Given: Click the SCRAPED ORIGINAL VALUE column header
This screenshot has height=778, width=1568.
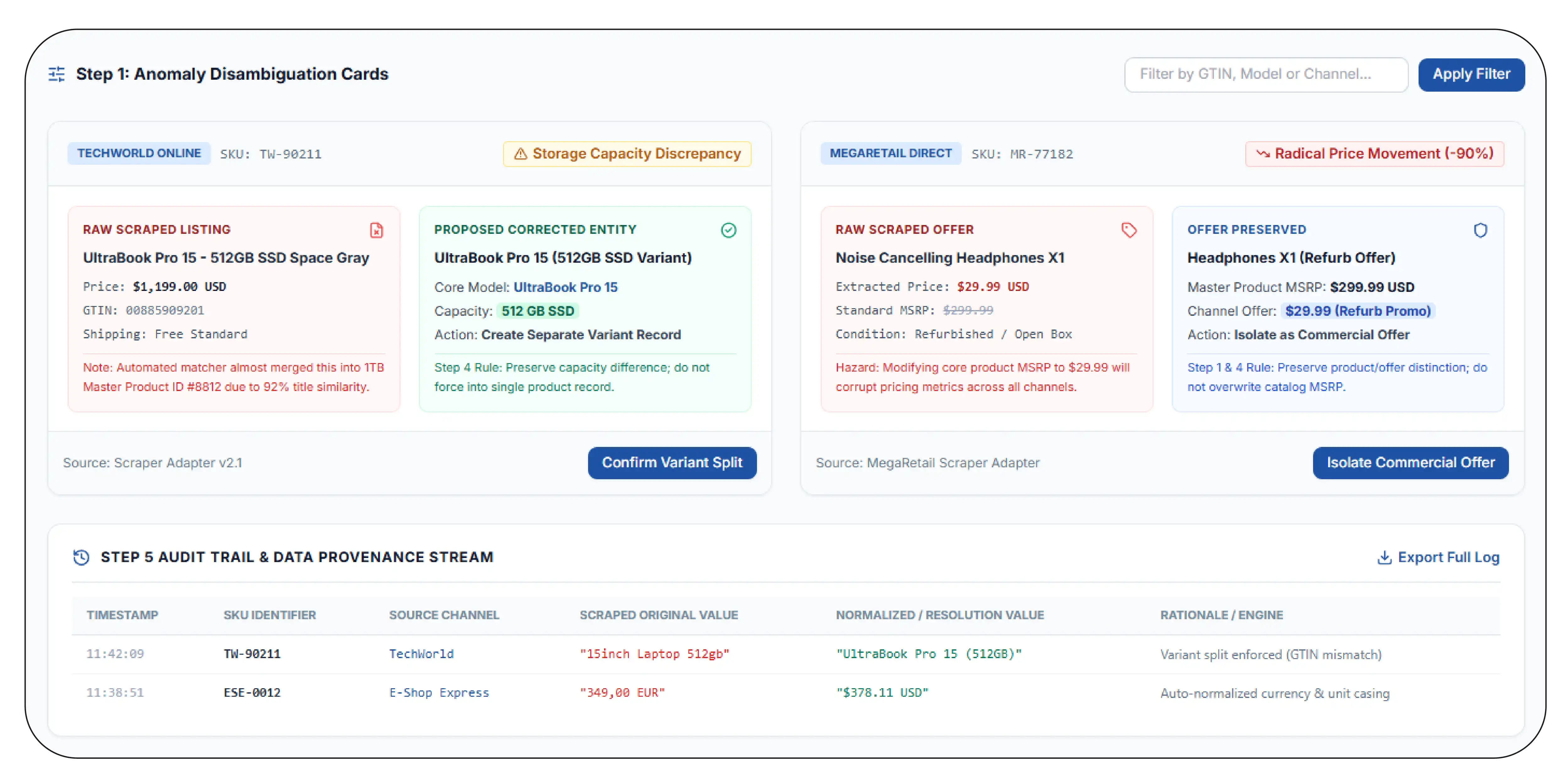Looking at the screenshot, I should 659,615.
